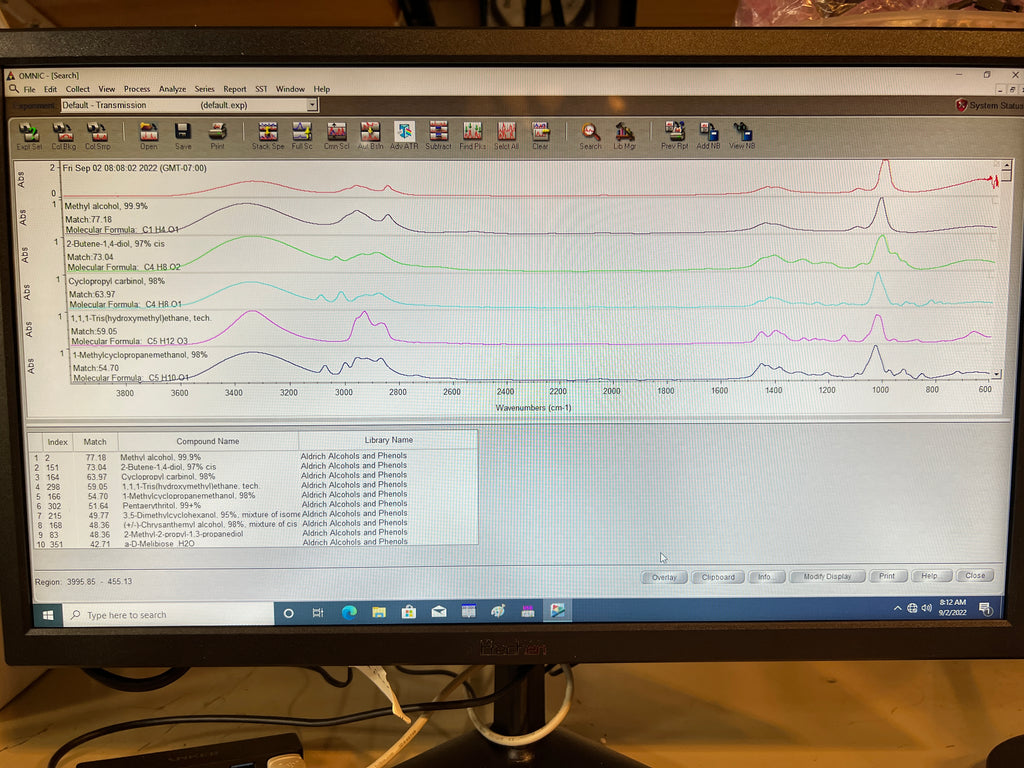Click the Adv ATR correction icon
This screenshot has width=1024, height=768.
pyautogui.click(x=404, y=136)
